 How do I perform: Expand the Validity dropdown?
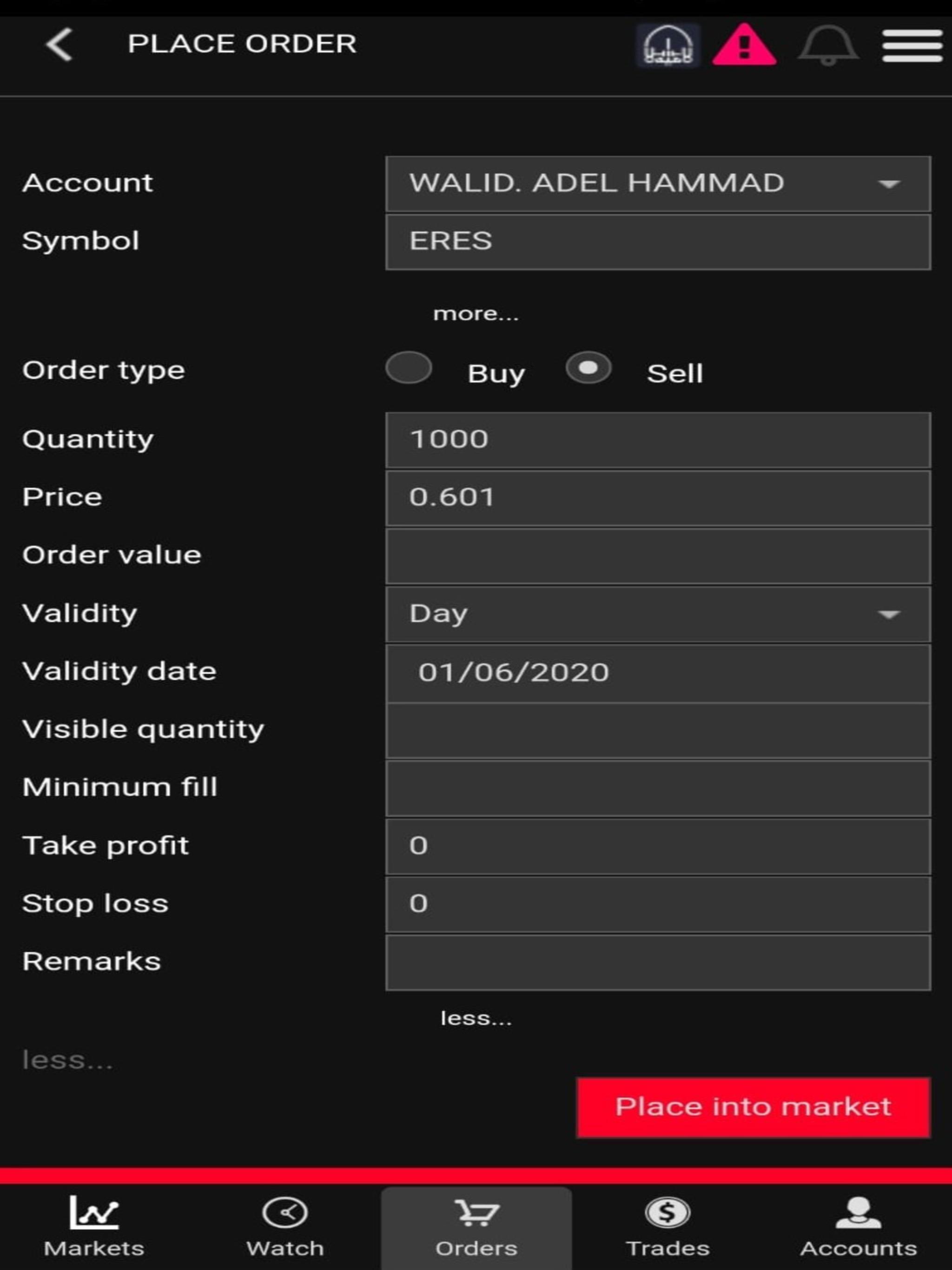tap(658, 614)
